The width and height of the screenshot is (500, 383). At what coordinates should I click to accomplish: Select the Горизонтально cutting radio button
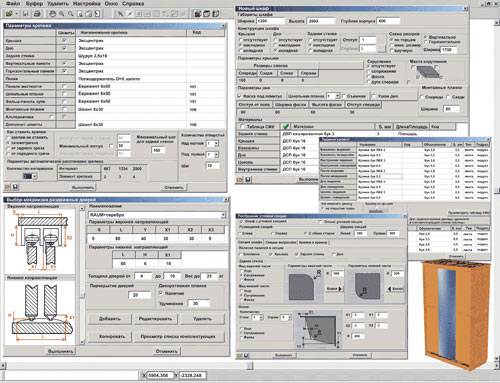point(426,42)
